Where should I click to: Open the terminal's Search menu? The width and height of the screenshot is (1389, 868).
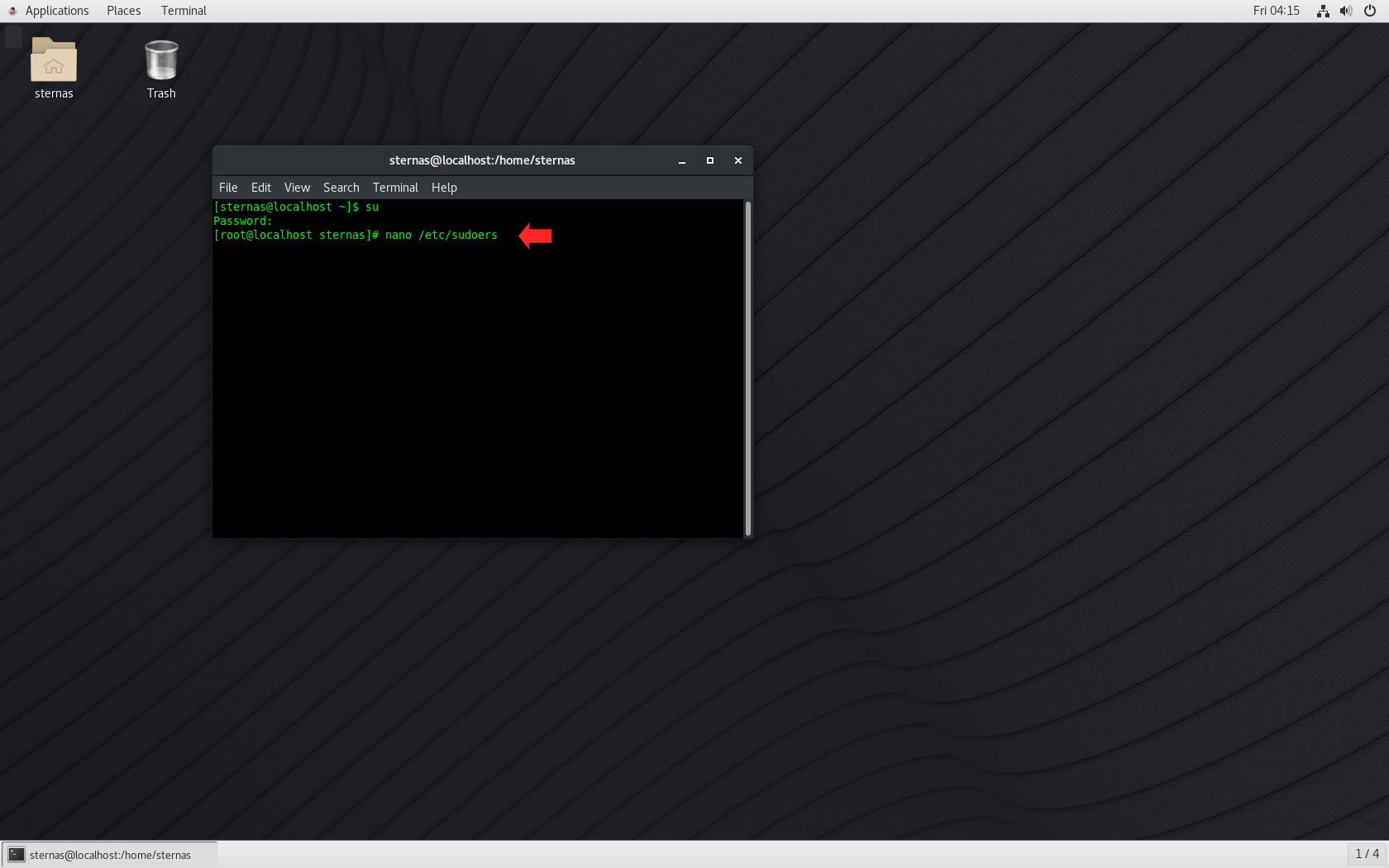341,188
